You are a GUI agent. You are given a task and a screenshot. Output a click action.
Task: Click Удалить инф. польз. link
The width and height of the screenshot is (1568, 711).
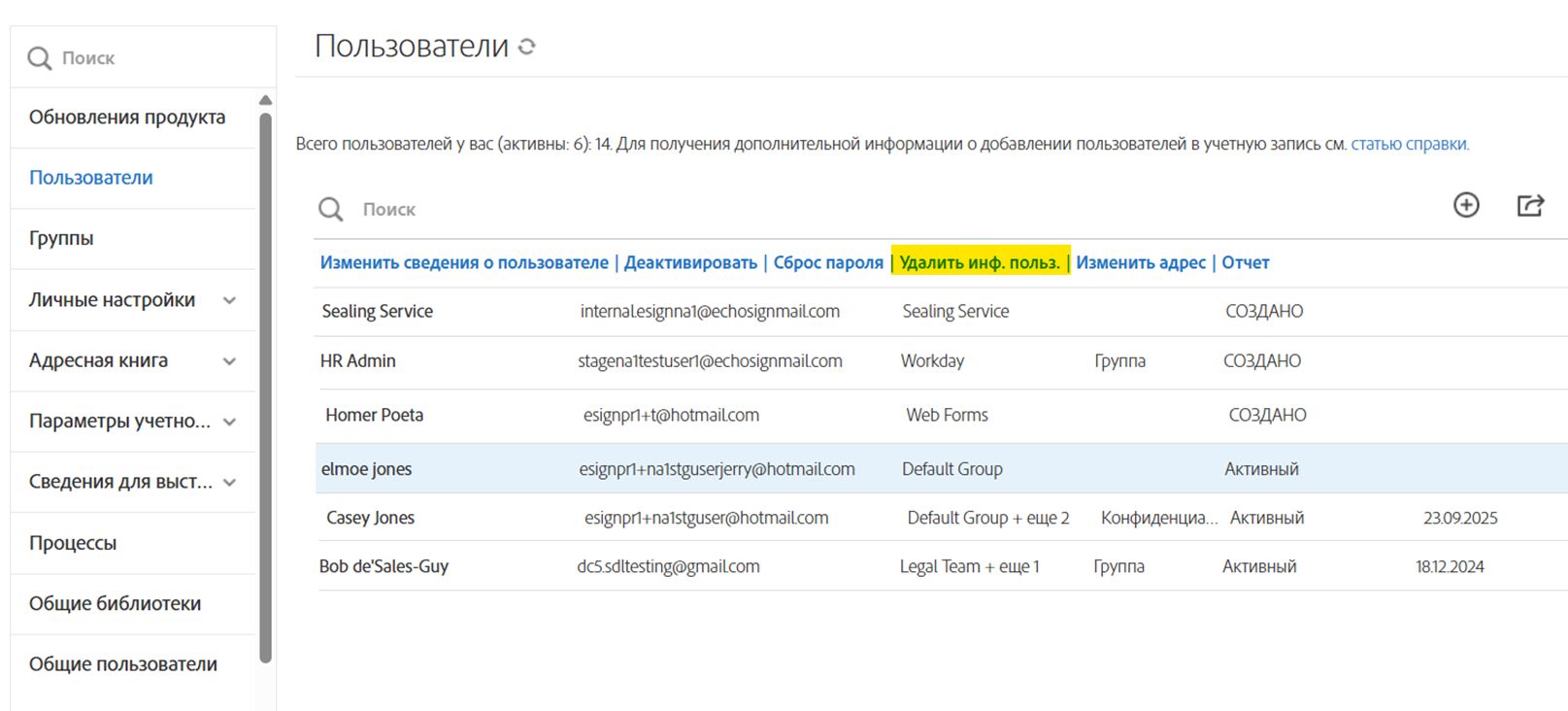(980, 262)
